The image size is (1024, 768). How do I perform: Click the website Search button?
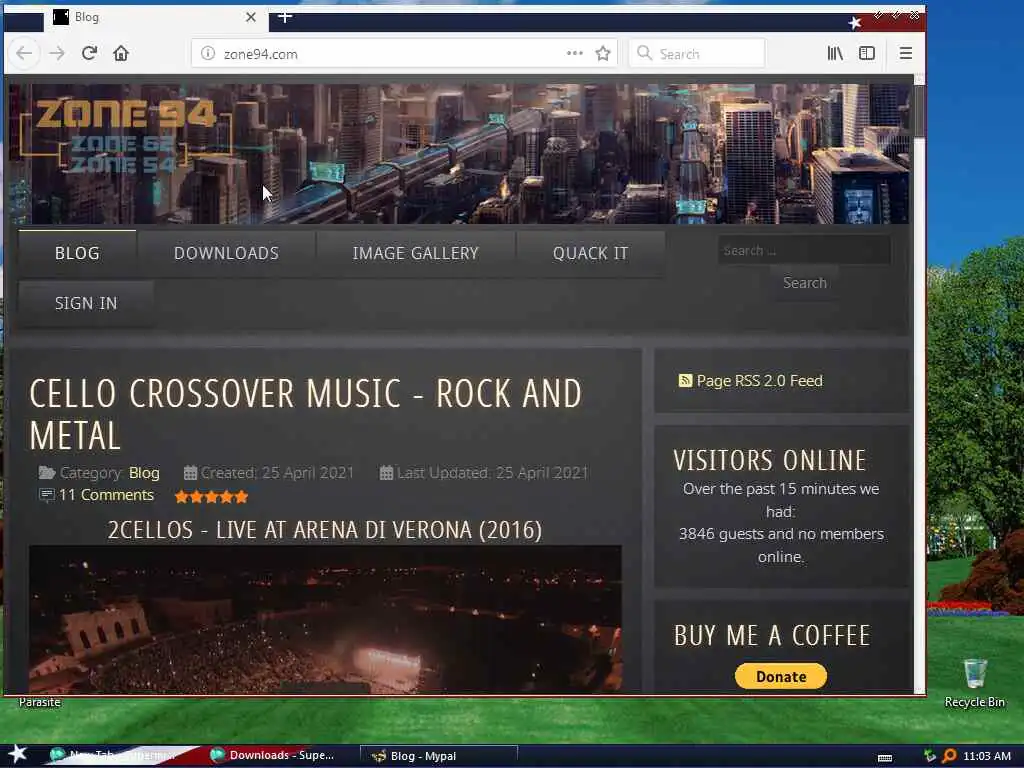(x=805, y=283)
